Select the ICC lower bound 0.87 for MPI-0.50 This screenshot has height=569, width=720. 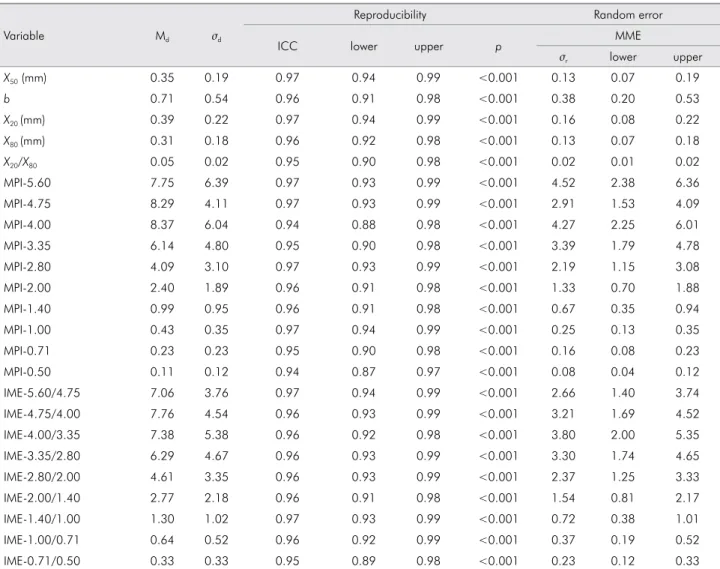(363, 372)
